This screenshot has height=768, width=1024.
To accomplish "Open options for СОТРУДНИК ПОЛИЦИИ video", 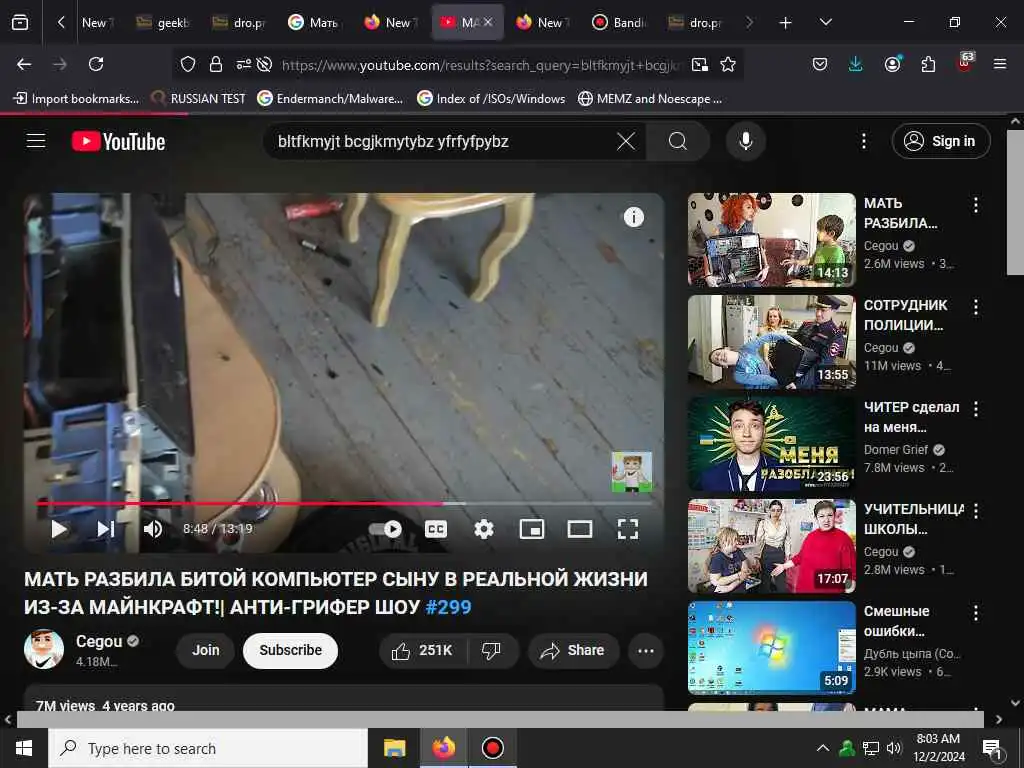I will click(x=976, y=307).
